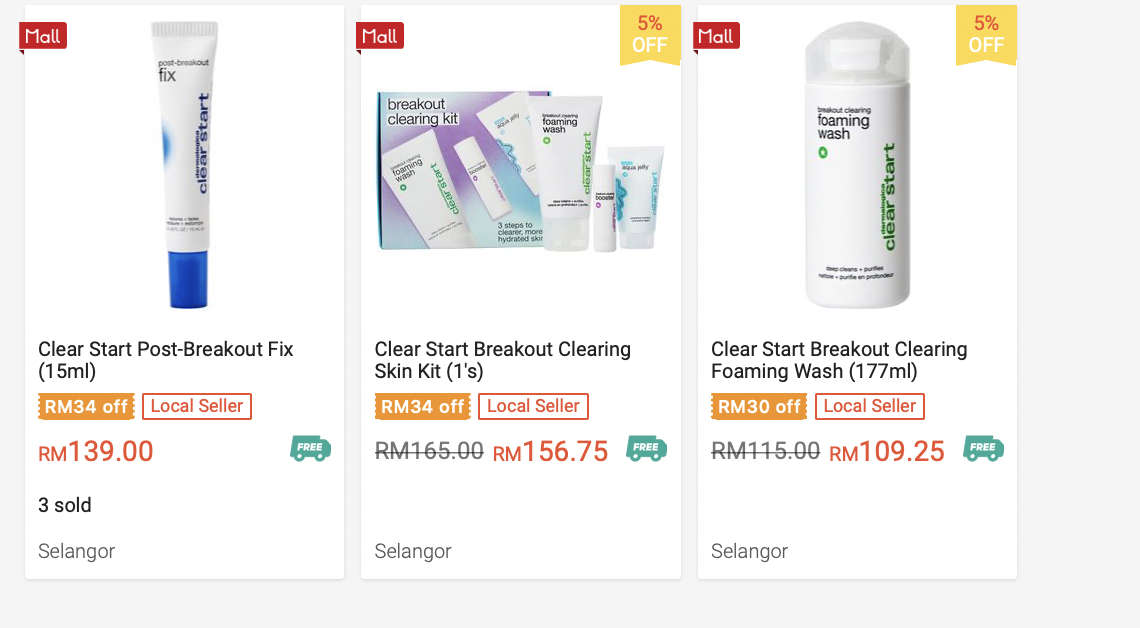Click the Mall badge on Foaming Wash card

click(x=716, y=36)
